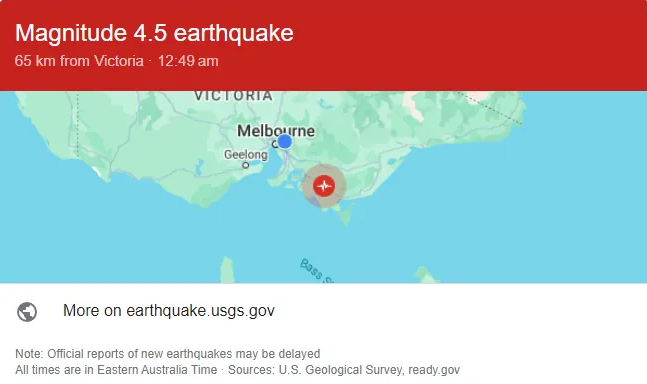Click the red earthquake epicenter marker

coord(324,186)
